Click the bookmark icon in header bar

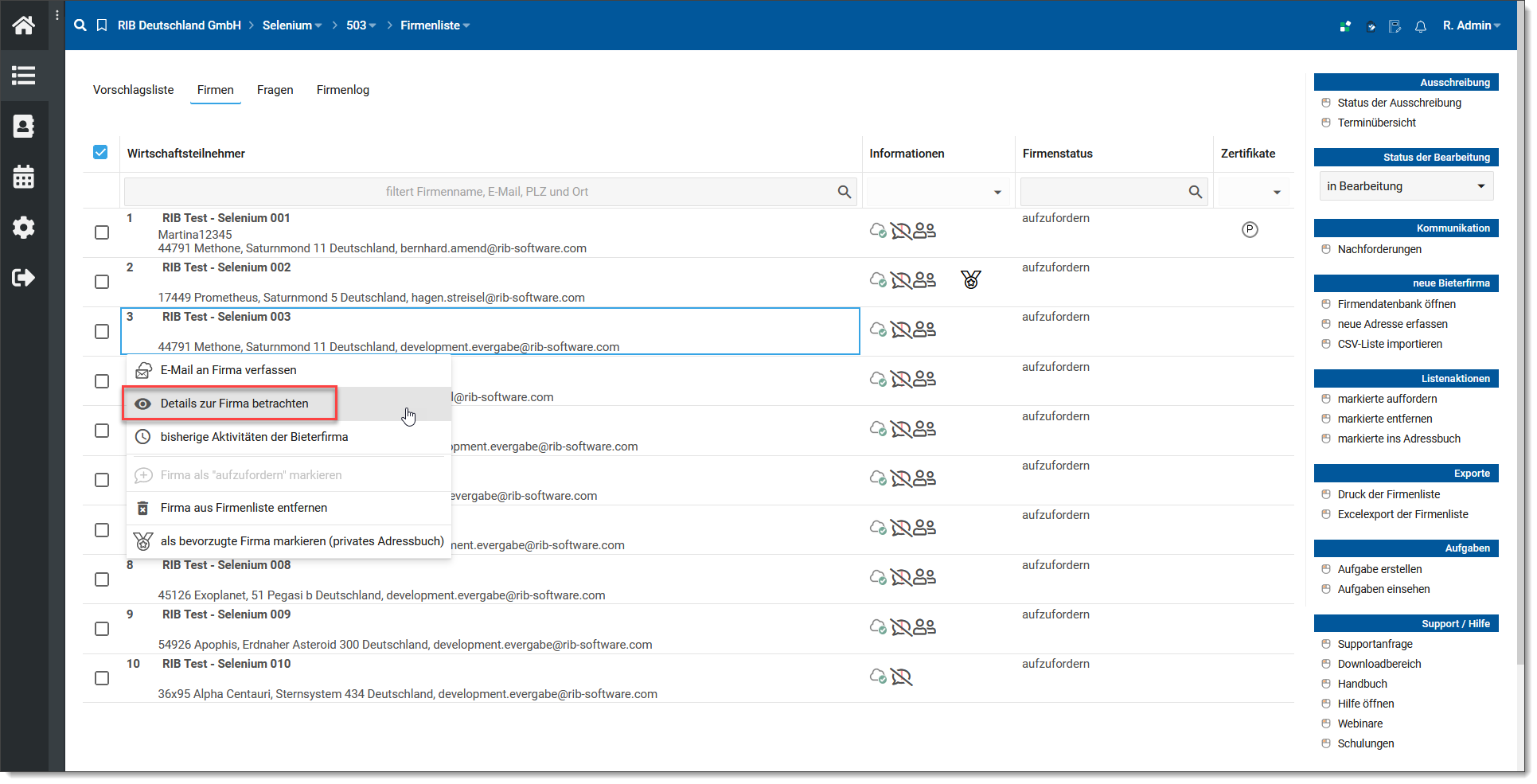tap(102, 25)
